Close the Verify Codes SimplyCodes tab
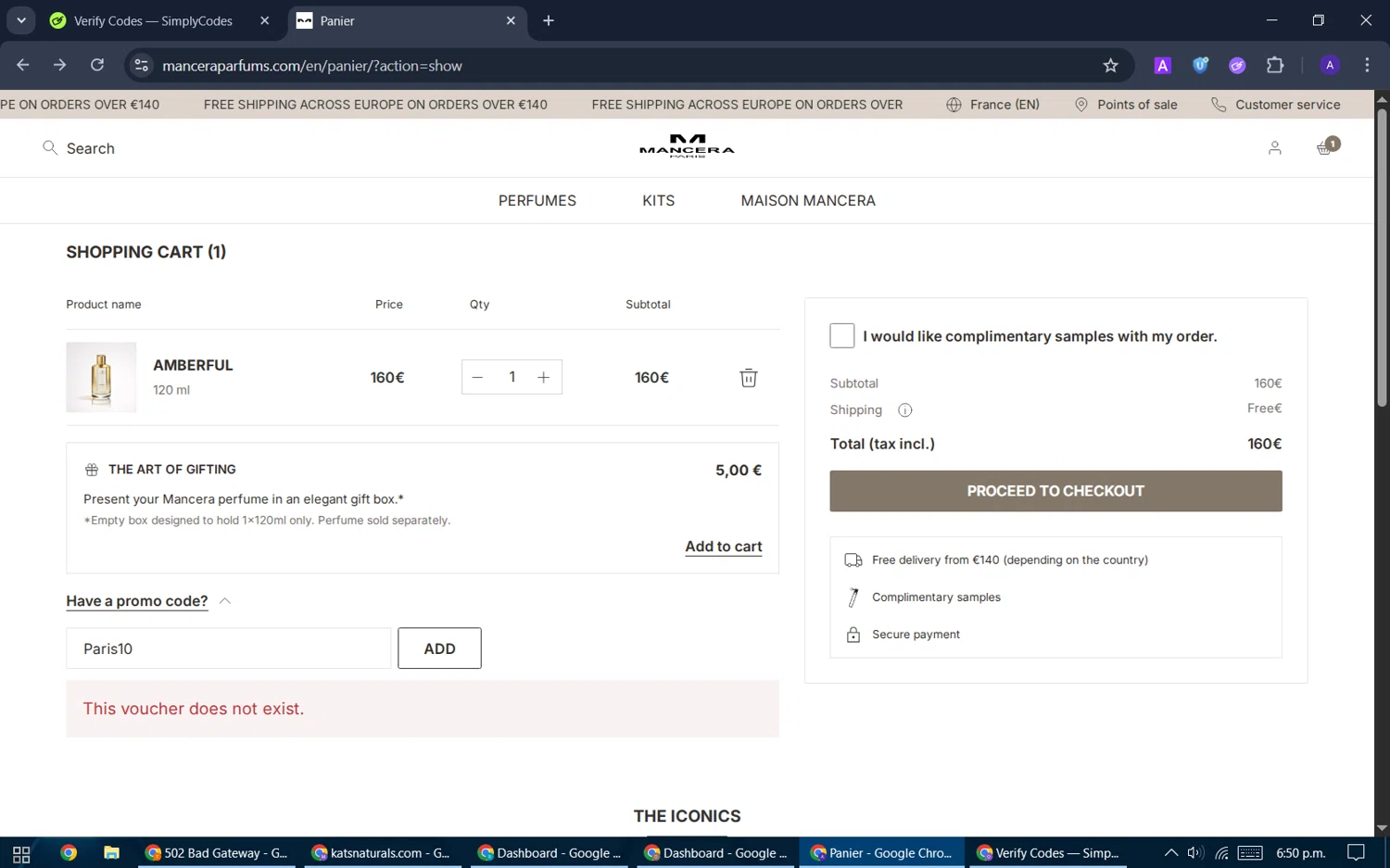1390x868 pixels. pyautogui.click(x=264, y=20)
